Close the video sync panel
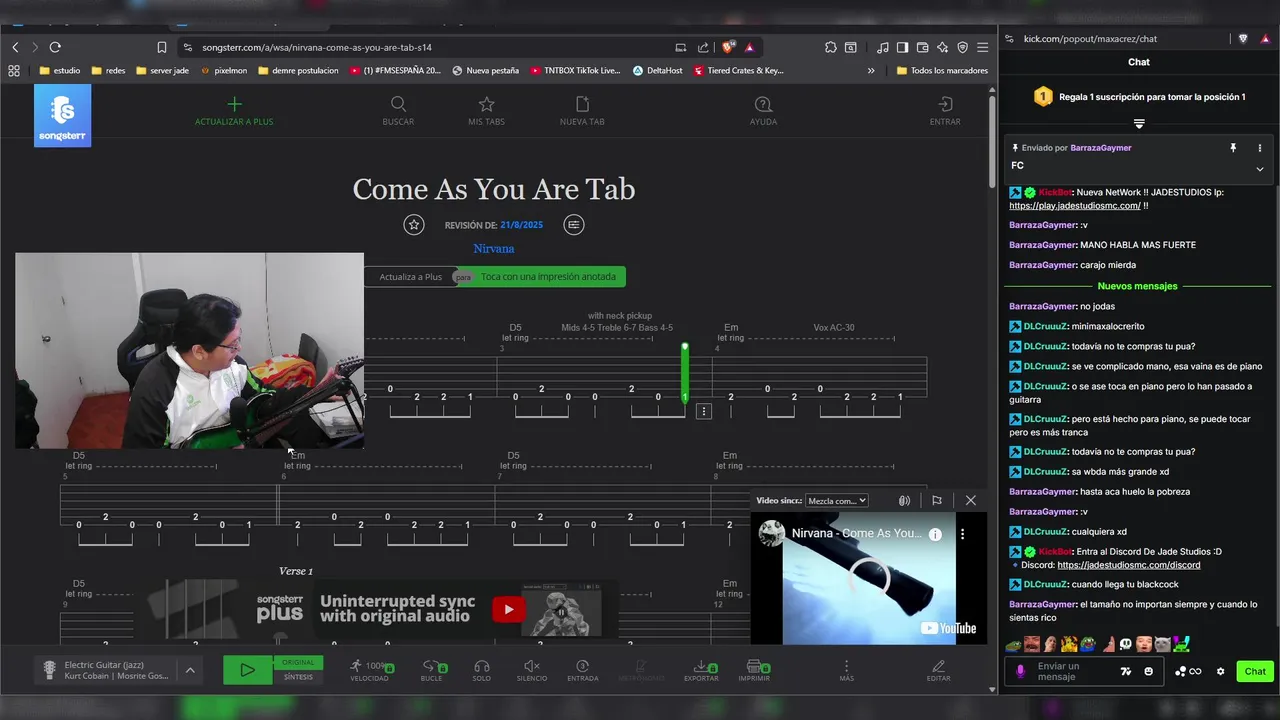The width and height of the screenshot is (1280, 720). pos(970,500)
